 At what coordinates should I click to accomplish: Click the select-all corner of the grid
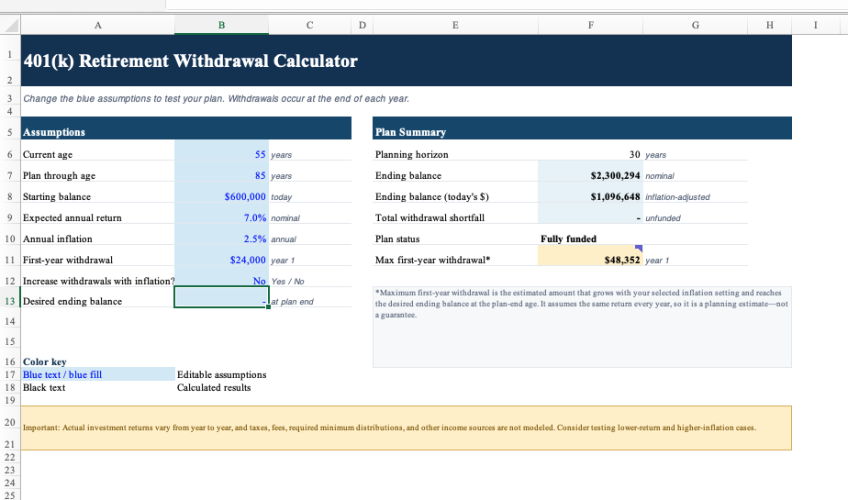coord(10,25)
